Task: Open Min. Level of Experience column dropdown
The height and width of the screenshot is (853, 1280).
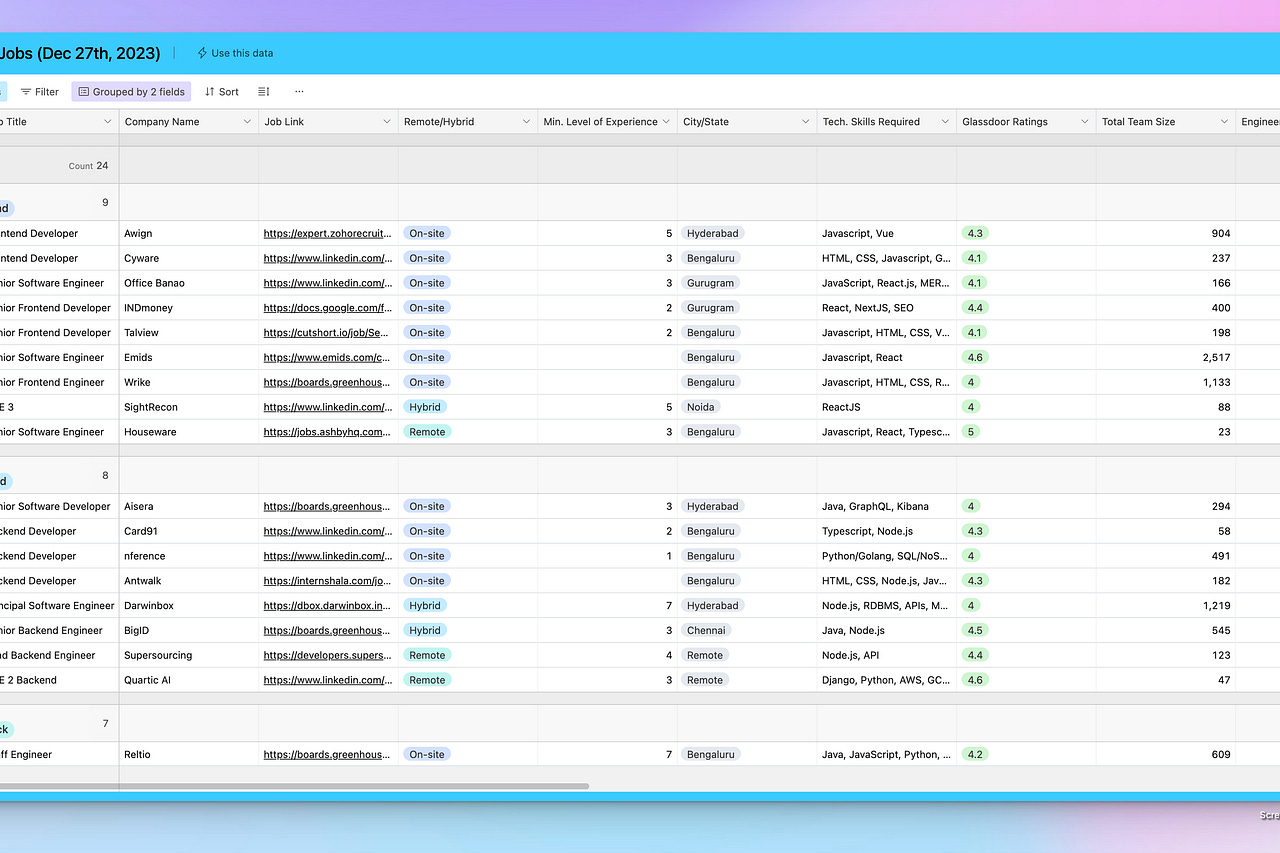Action: (x=666, y=122)
